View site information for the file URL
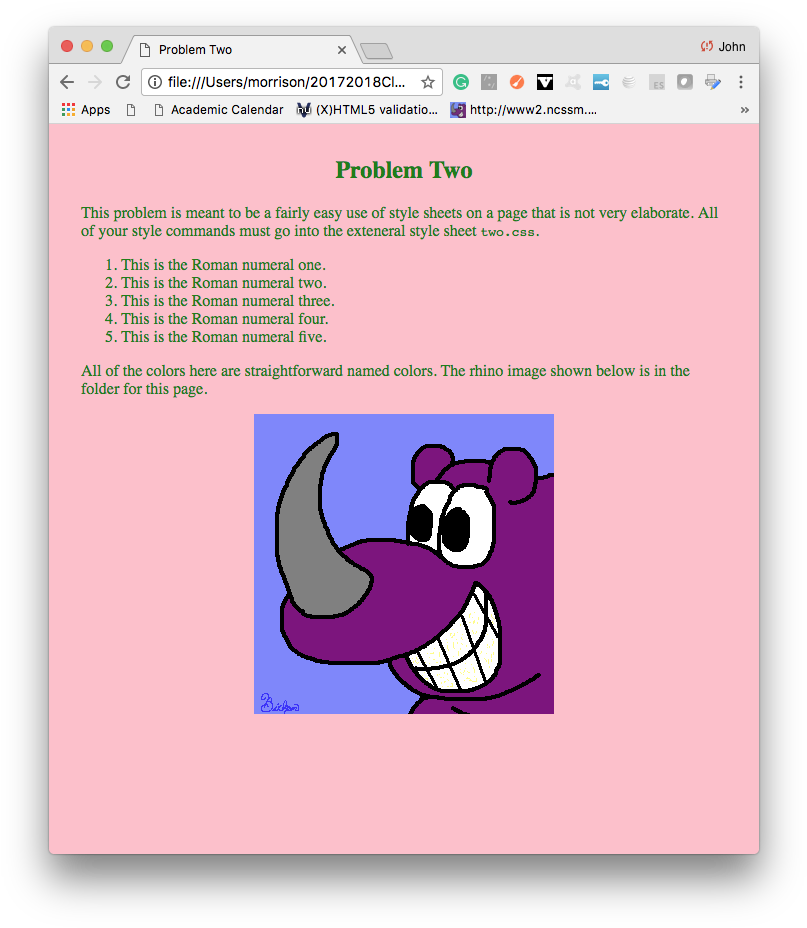The image size is (807, 928). pyautogui.click(x=154, y=82)
